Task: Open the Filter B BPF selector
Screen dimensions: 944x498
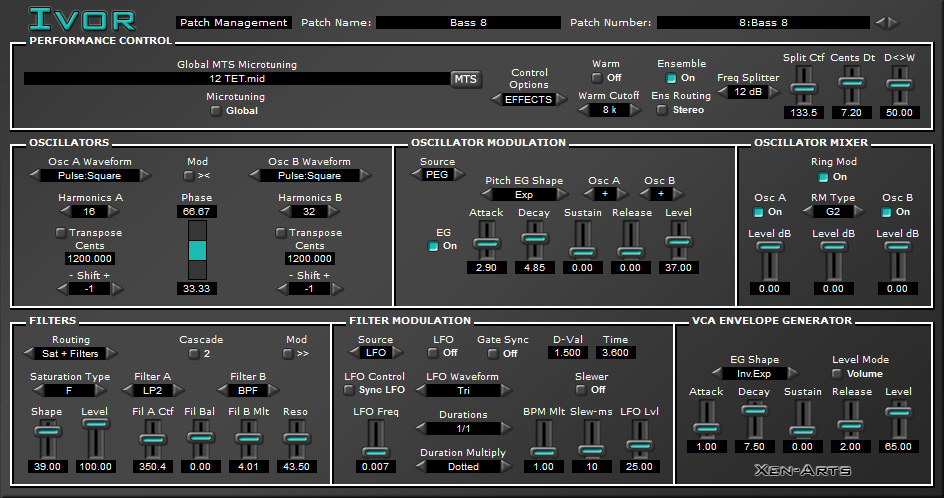Action: pyautogui.click(x=248, y=391)
